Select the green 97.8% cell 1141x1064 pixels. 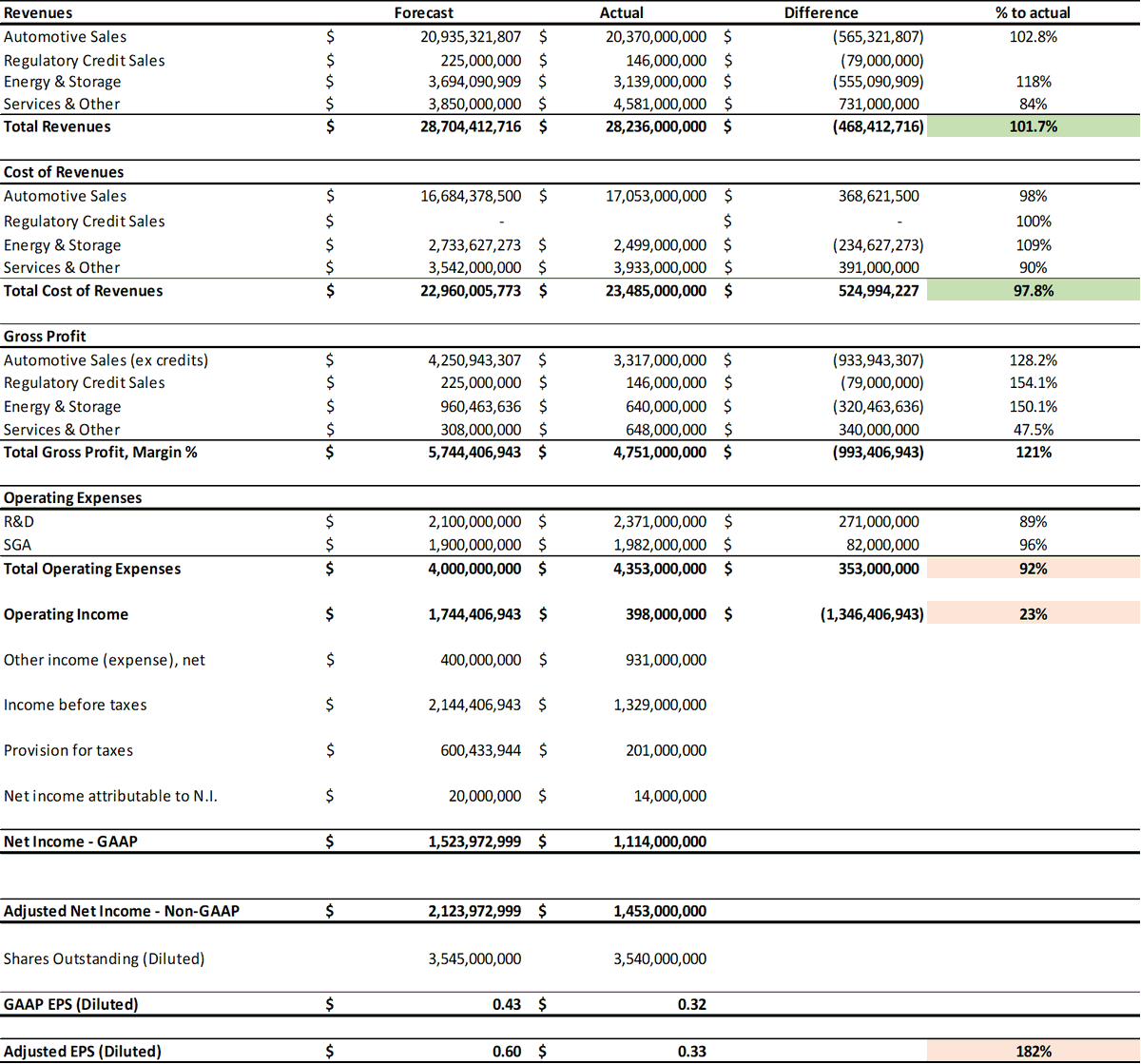pyautogui.click(x=1034, y=291)
